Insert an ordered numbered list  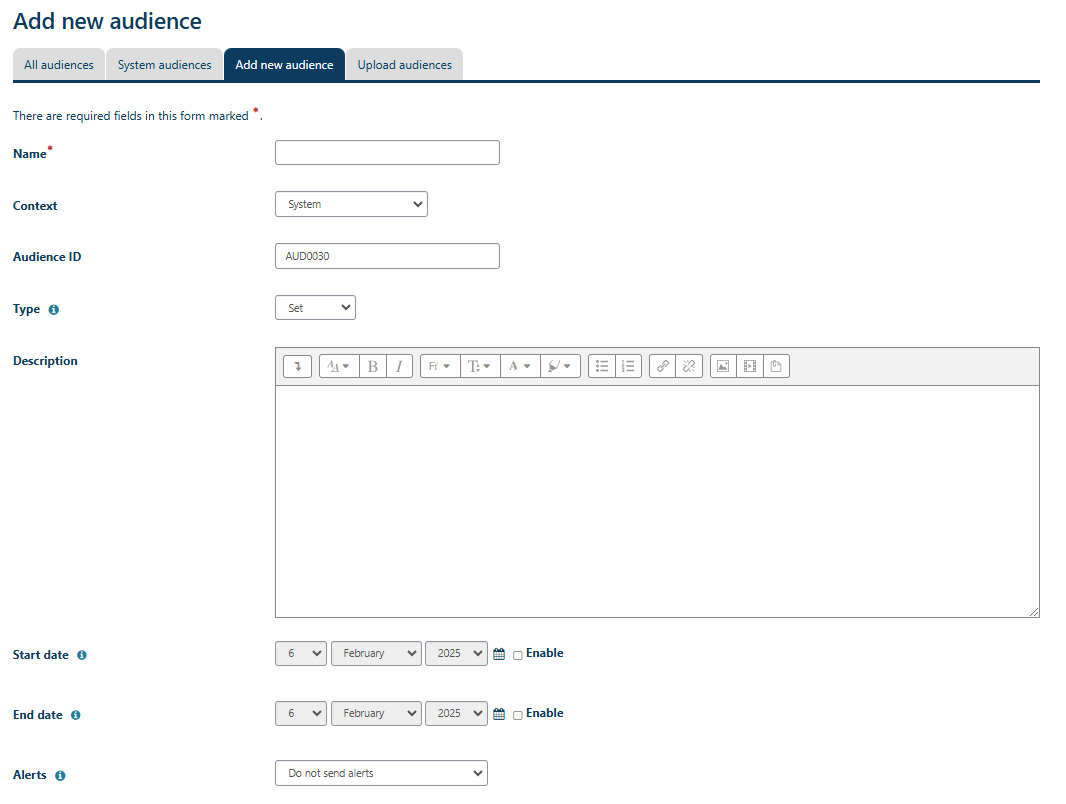click(628, 365)
